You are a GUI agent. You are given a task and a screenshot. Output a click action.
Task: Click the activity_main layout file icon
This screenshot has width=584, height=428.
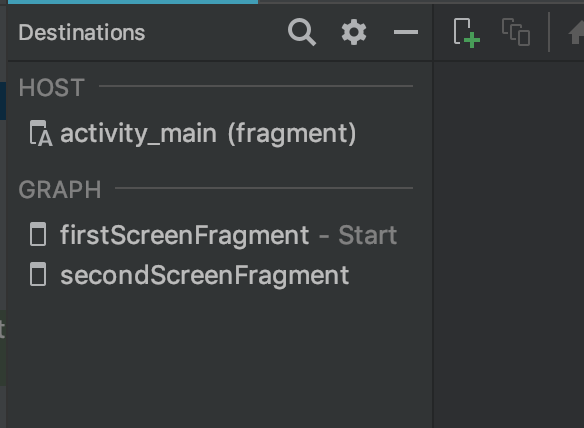point(41,133)
